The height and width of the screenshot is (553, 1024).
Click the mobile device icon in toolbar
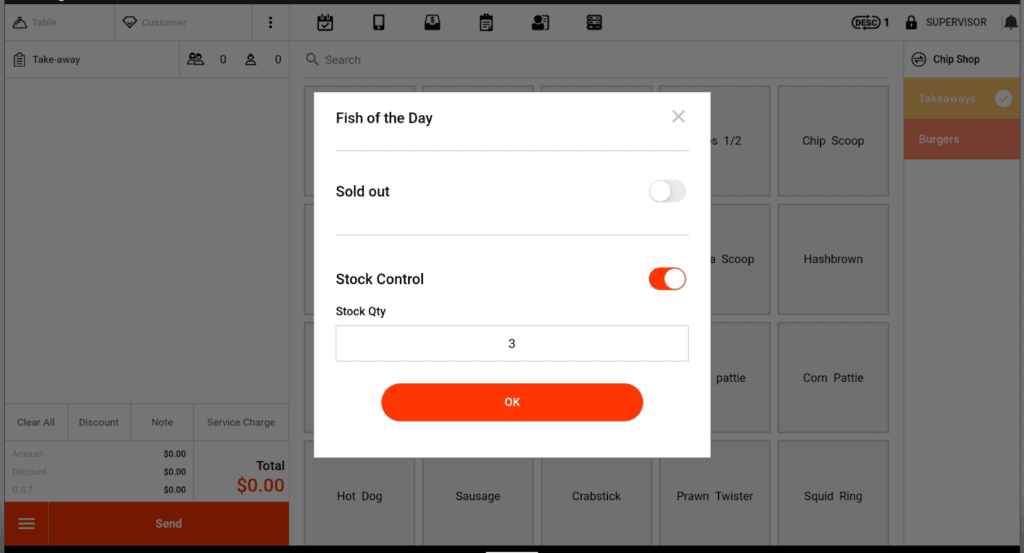tap(379, 22)
